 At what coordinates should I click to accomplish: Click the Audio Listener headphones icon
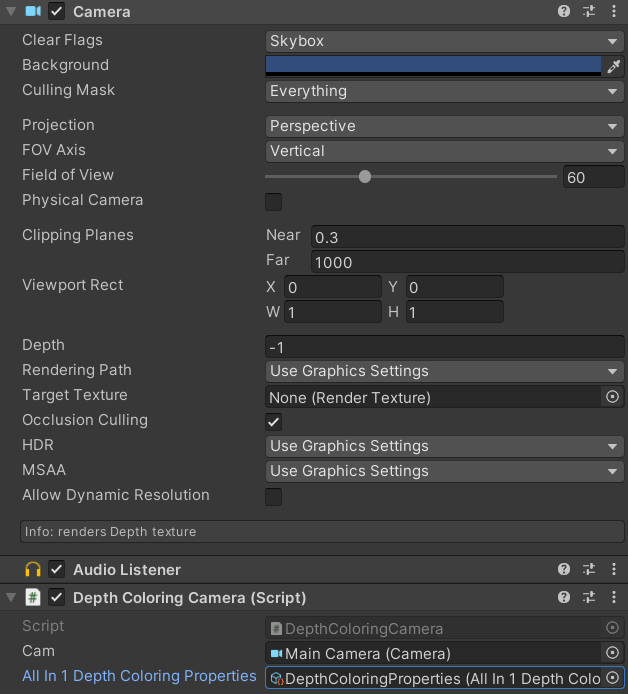click(x=33, y=569)
